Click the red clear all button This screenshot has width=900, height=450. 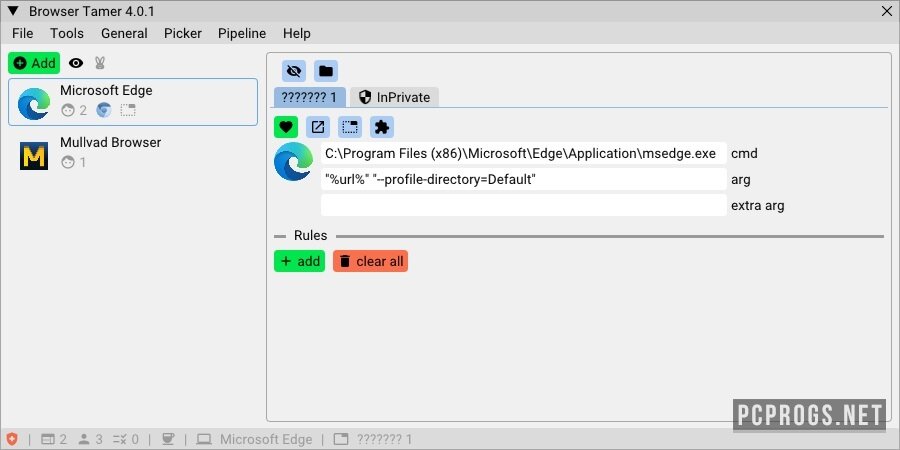coord(370,261)
